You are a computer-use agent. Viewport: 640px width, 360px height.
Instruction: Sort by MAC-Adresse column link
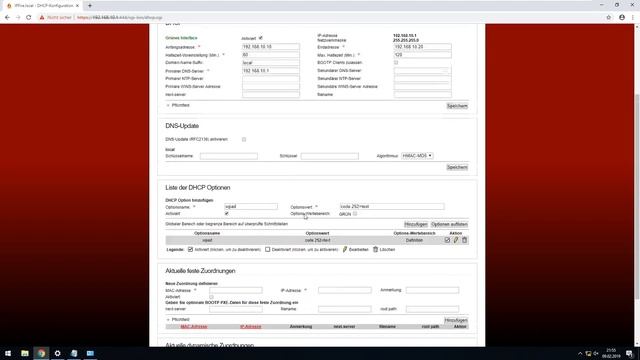coord(194,327)
